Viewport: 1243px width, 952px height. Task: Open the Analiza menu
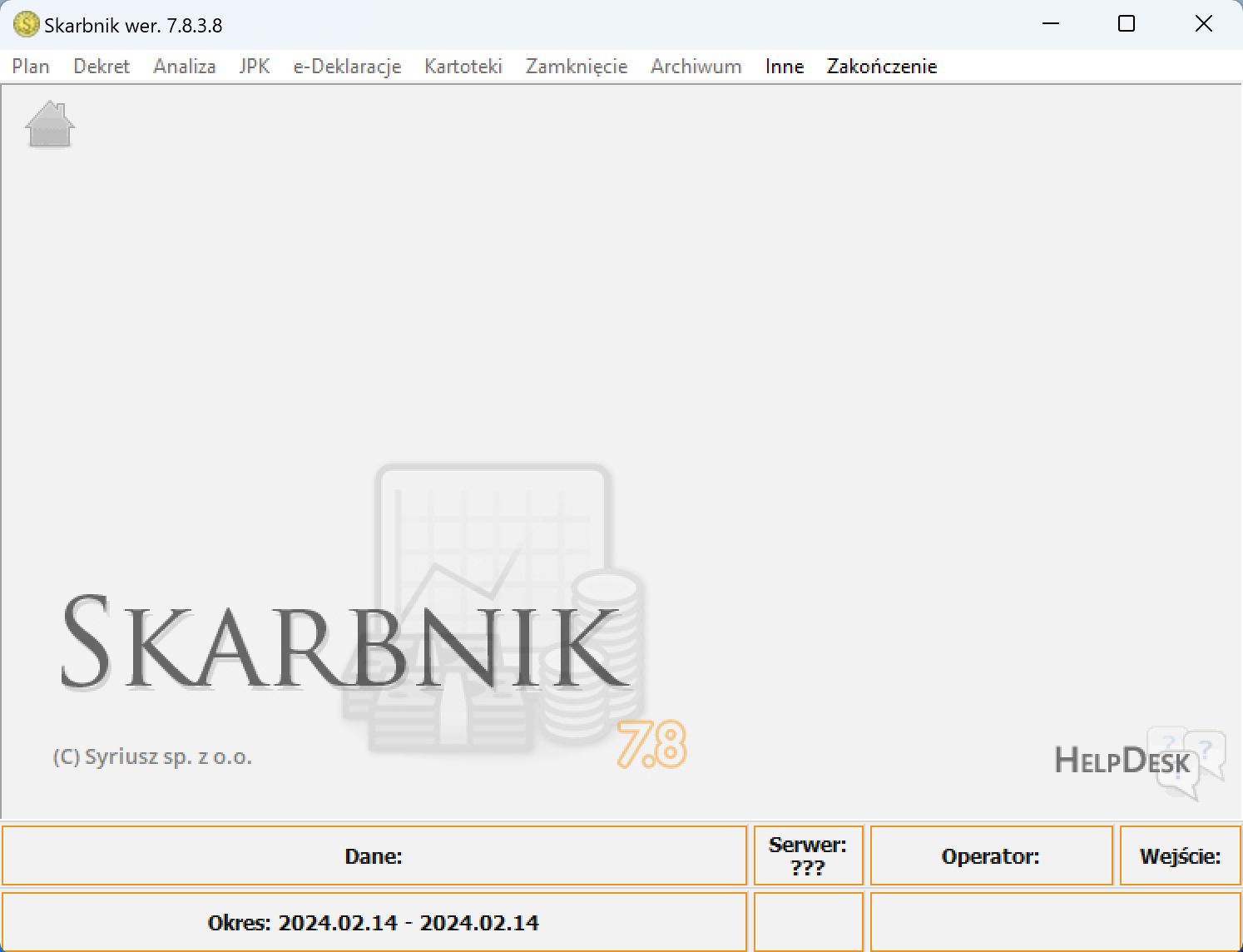[185, 67]
